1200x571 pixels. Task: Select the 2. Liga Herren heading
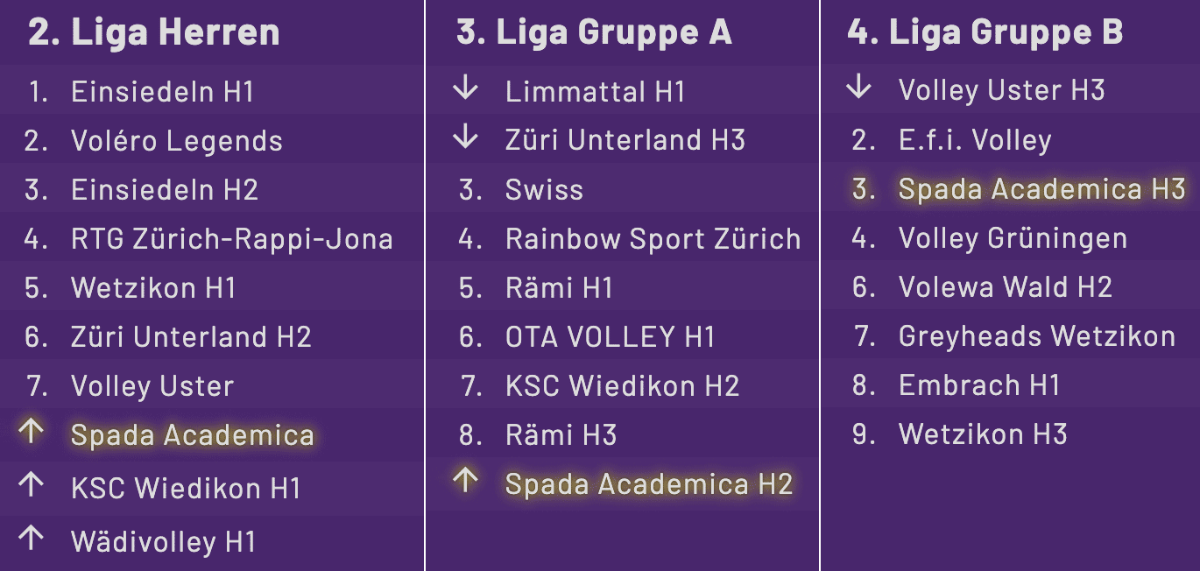[x=154, y=33]
